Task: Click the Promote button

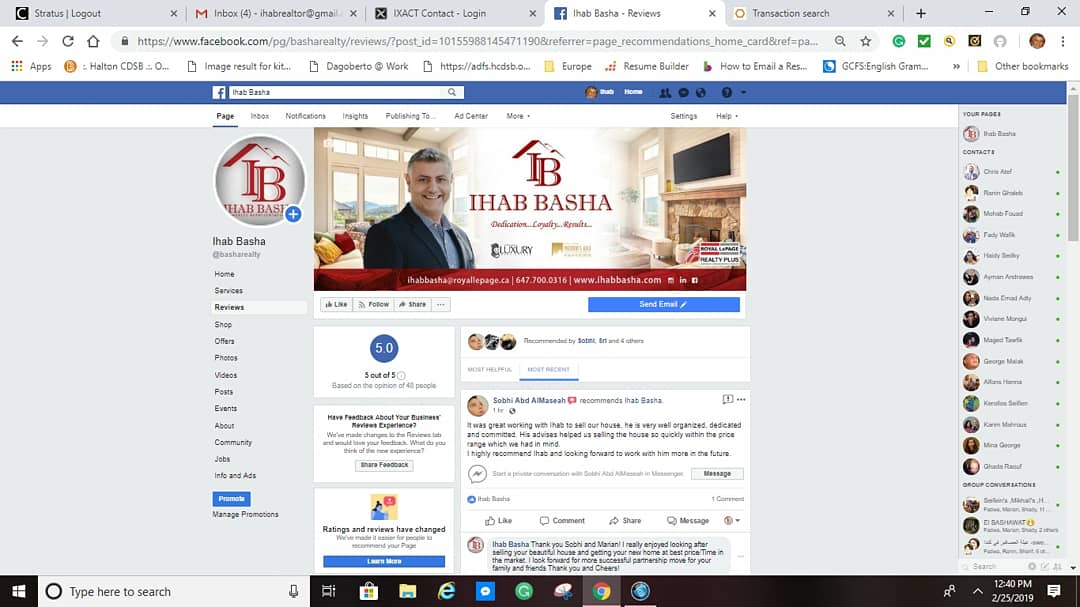Action: point(231,499)
